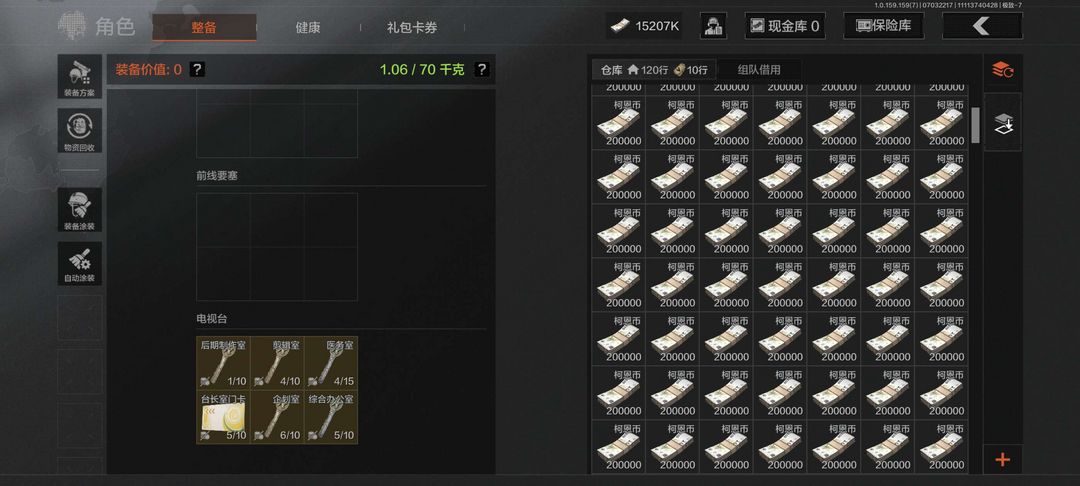Click the stack layers download icon
The image size is (1080, 486).
pos(1002,123)
